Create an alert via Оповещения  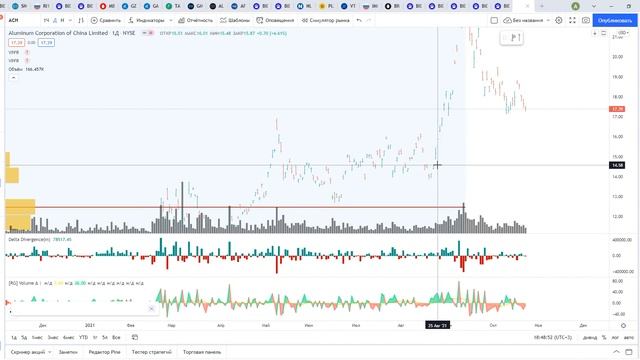[275, 20]
